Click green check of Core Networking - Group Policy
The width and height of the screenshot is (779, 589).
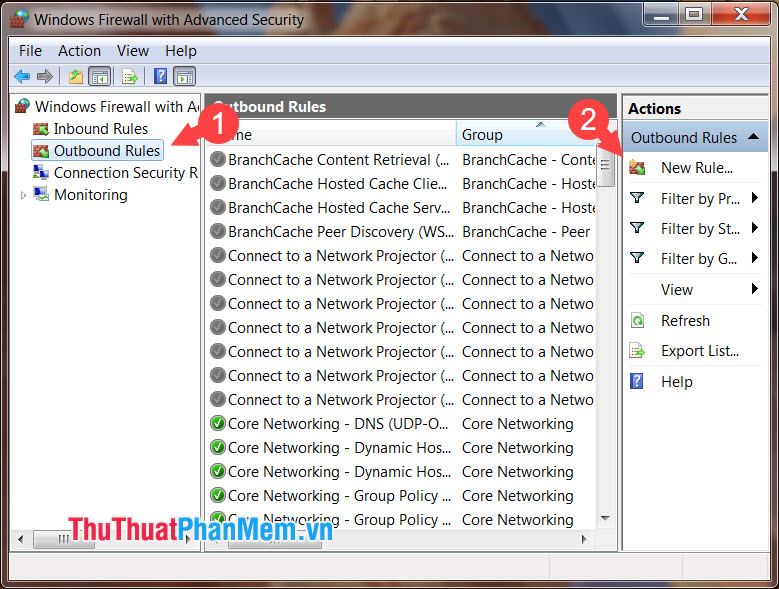pyautogui.click(x=218, y=496)
